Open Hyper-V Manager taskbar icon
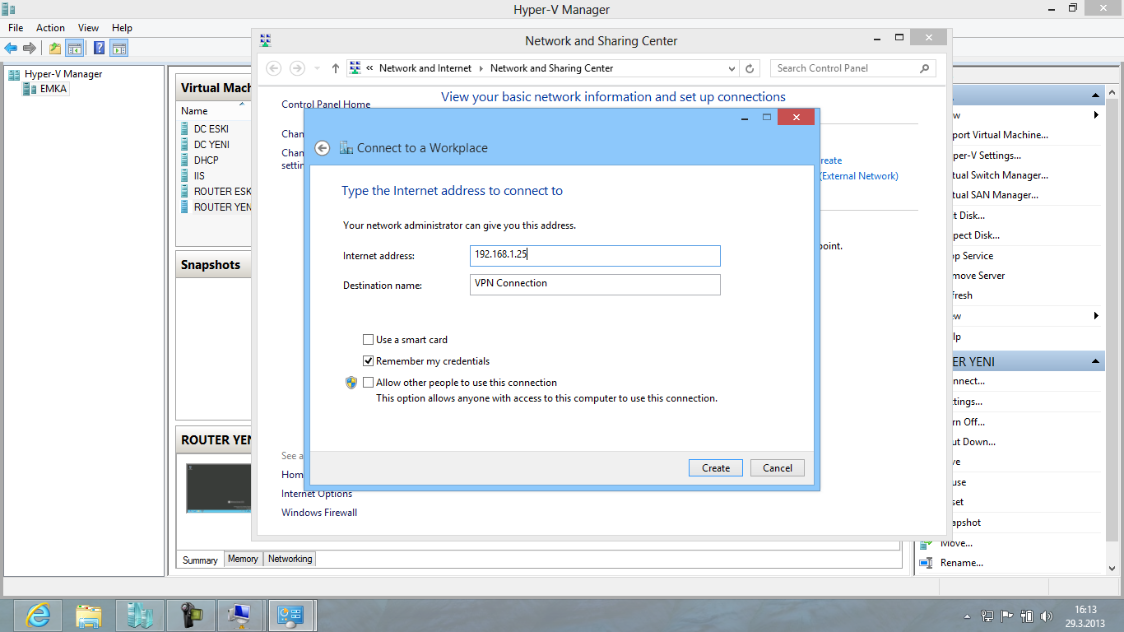Image resolution: width=1124 pixels, height=632 pixels. [x=140, y=615]
